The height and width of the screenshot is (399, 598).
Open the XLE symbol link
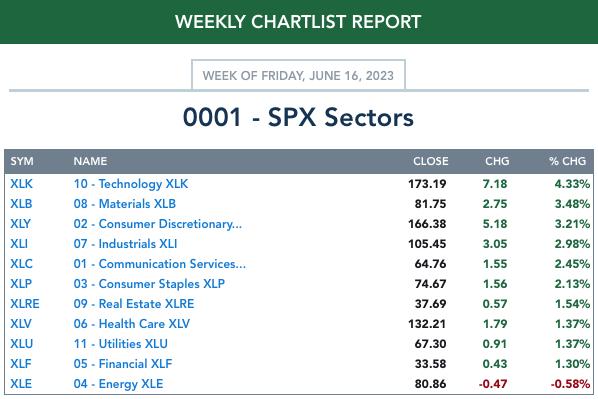point(21,384)
